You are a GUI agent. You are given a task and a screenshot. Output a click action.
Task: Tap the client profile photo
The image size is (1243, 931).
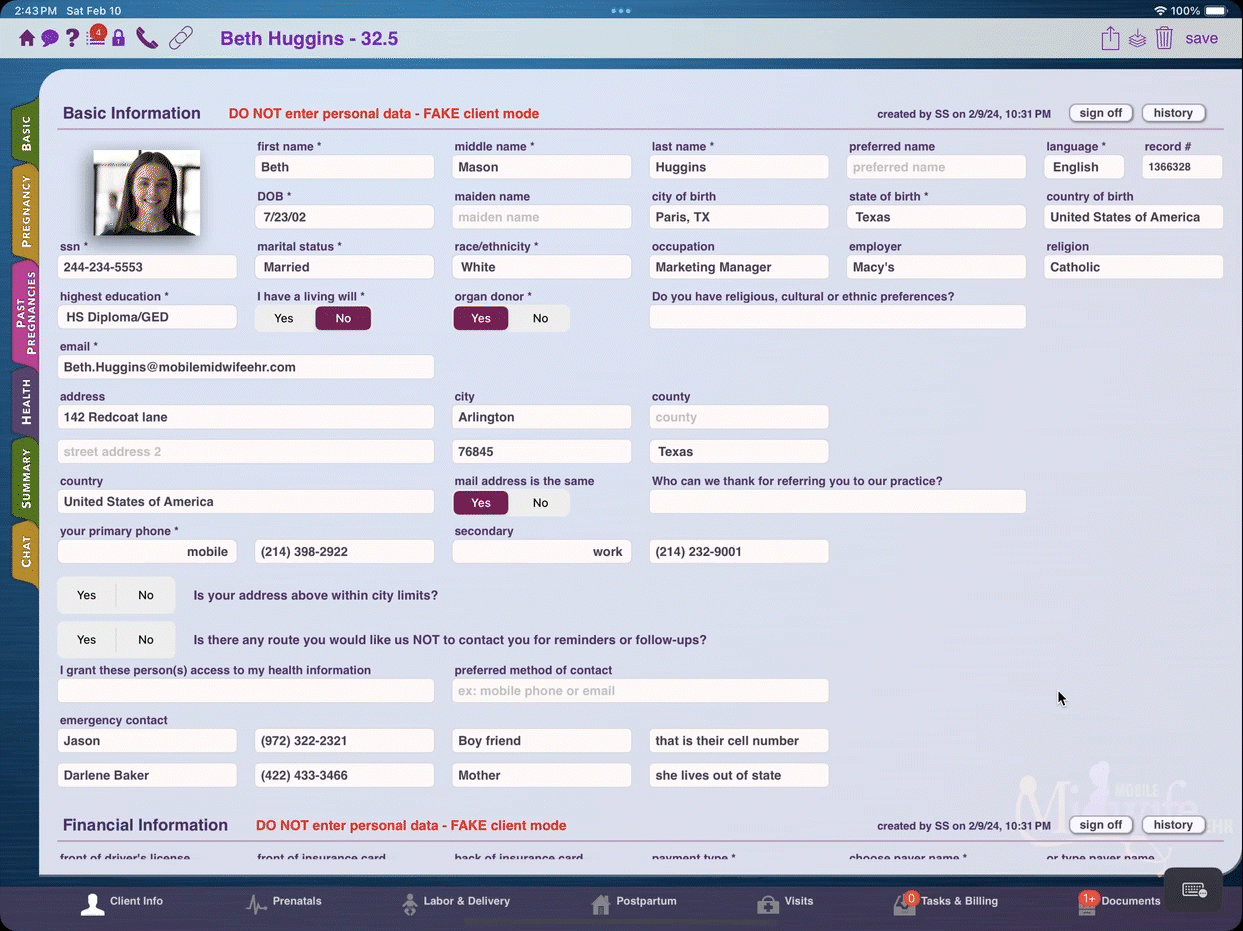pos(147,192)
